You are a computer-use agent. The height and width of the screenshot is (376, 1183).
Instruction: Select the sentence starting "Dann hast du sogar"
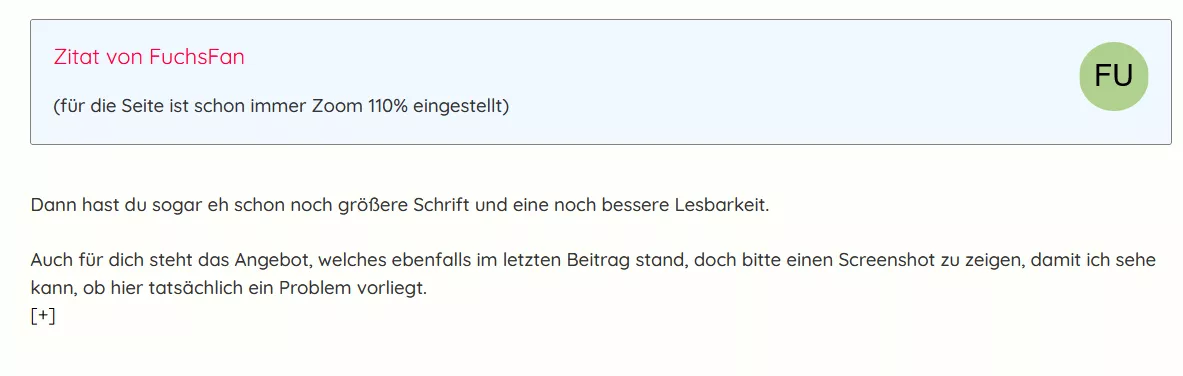pyautogui.click(x=400, y=205)
